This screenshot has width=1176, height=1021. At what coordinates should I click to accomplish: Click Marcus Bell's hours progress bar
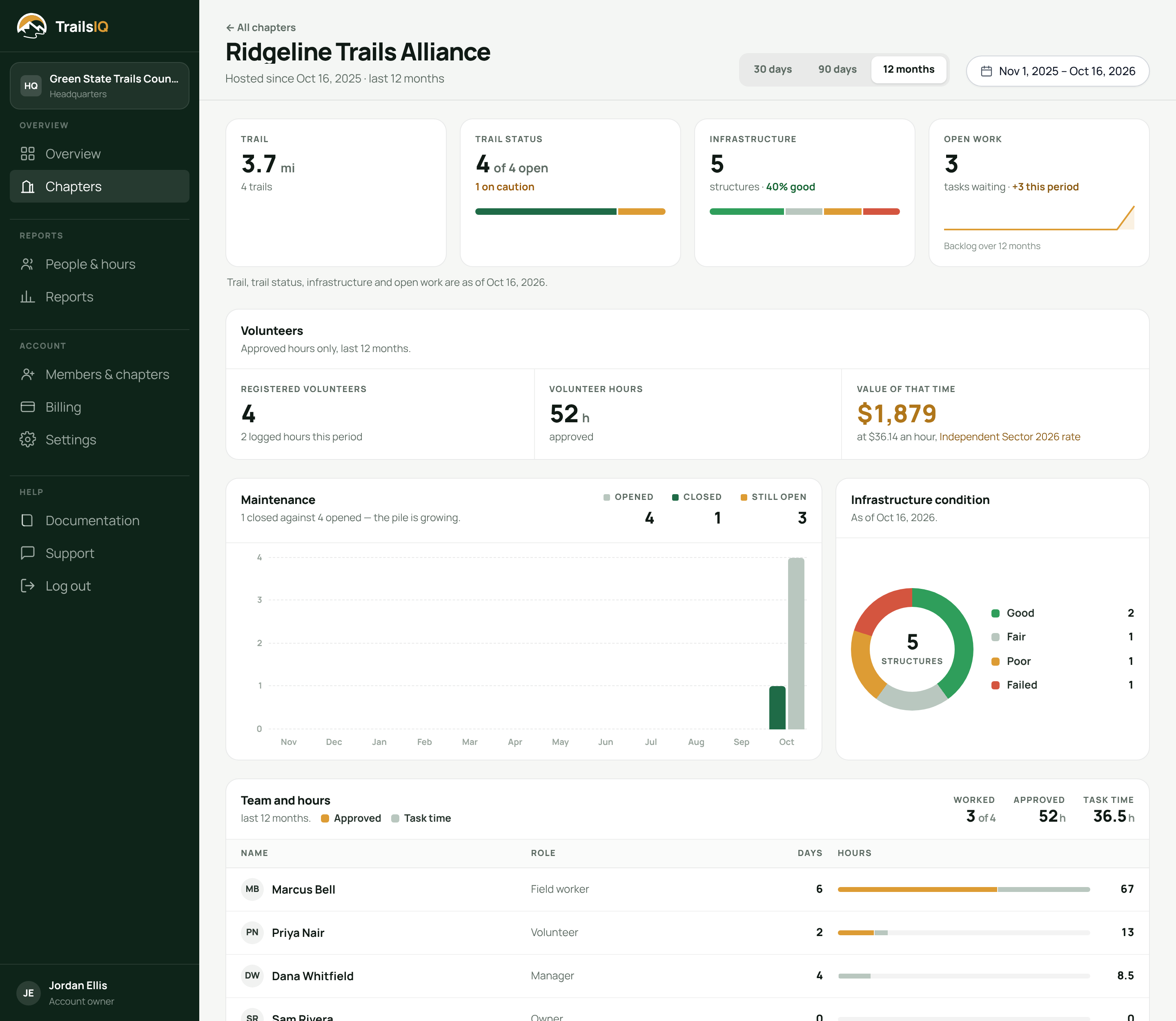coord(964,889)
